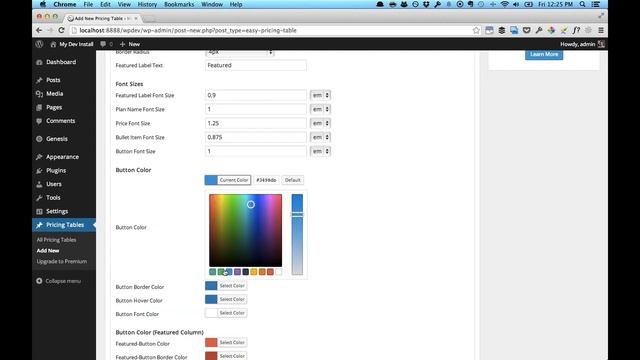Click Select Color for Button Font Color
Image resolution: width=640 pixels, height=360 pixels.
pyautogui.click(x=226, y=313)
